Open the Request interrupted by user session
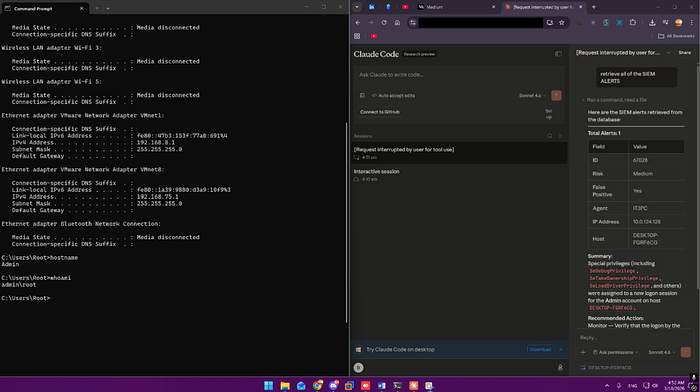Viewport: 700px width, 392px height. tap(459, 153)
